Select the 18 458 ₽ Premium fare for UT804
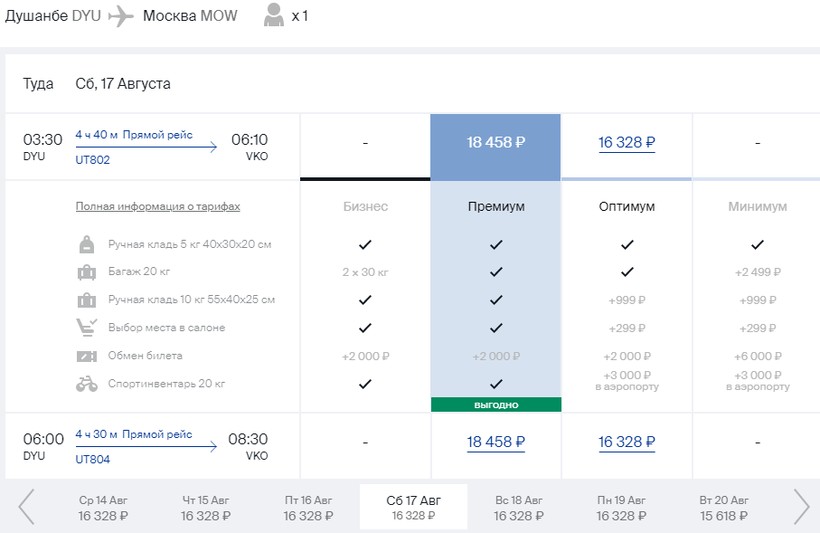Image resolution: width=820 pixels, height=533 pixels. [496, 442]
